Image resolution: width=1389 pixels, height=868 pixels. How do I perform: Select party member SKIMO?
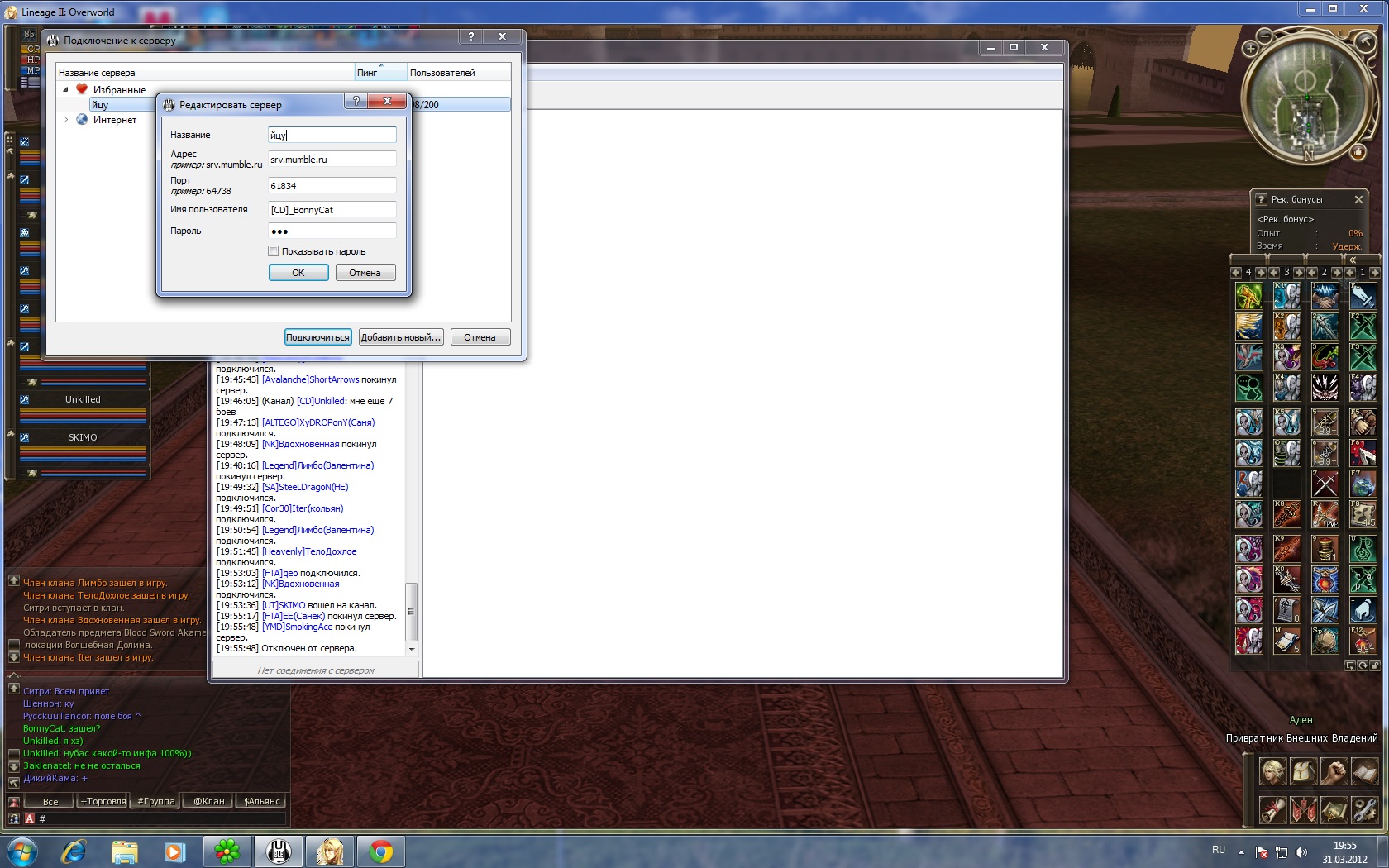(83, 437)
